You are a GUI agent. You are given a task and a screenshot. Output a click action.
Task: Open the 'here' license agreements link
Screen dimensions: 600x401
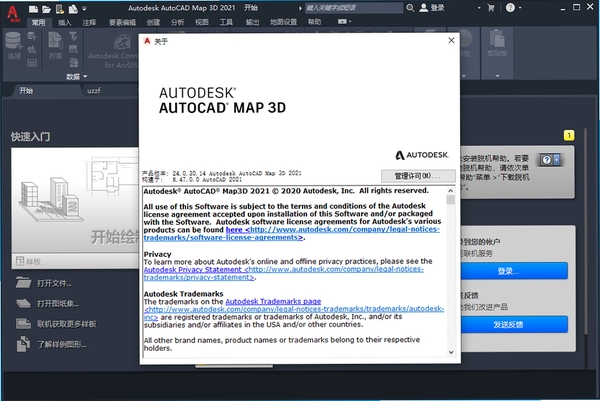point(234,230)
